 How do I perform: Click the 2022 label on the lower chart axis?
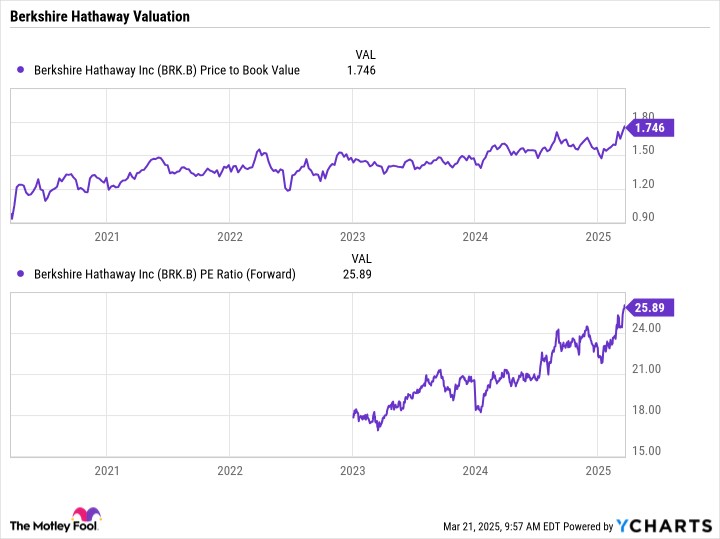coord(229,469)
